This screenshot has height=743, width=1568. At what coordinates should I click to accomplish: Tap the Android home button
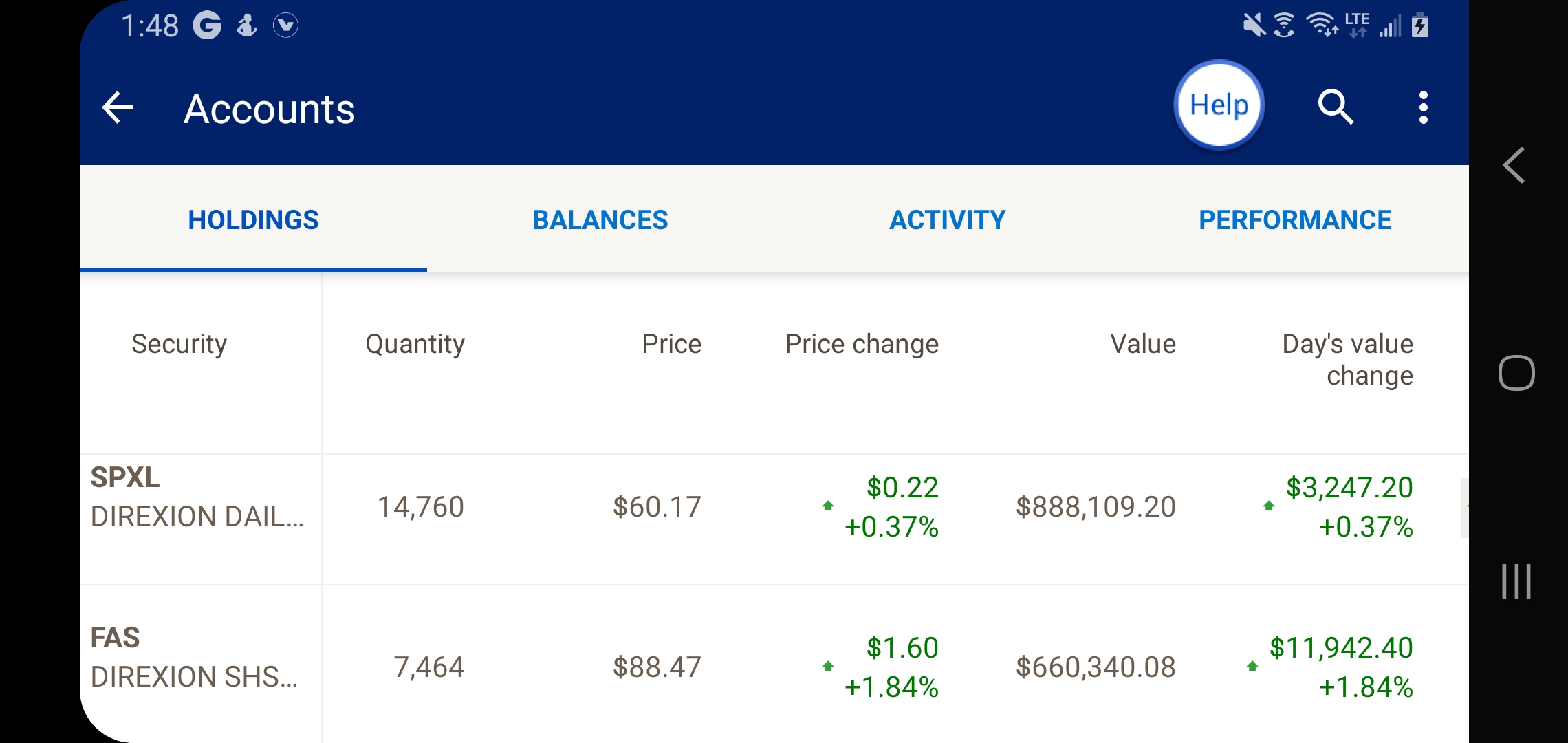[x=1516, y=373]
